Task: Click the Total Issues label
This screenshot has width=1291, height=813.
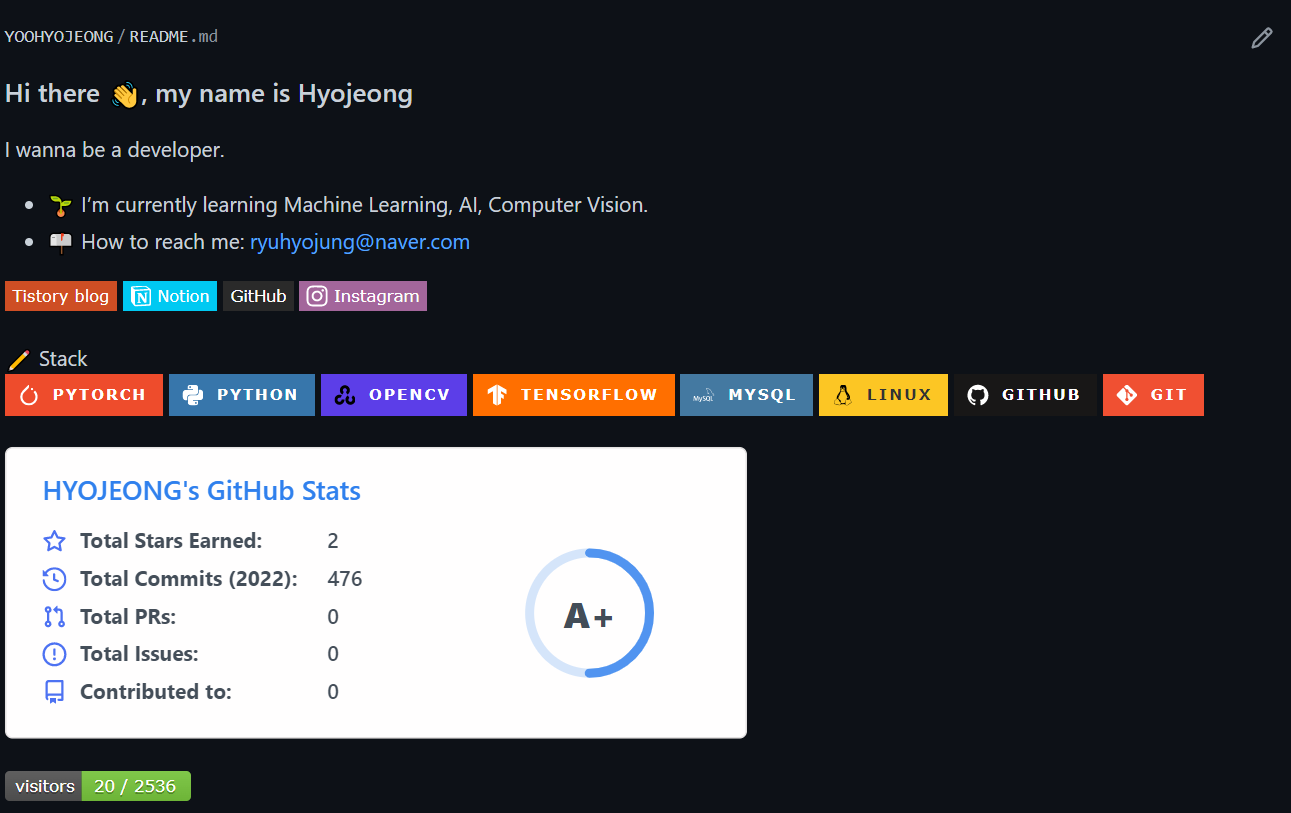Action: coord(139,654)
